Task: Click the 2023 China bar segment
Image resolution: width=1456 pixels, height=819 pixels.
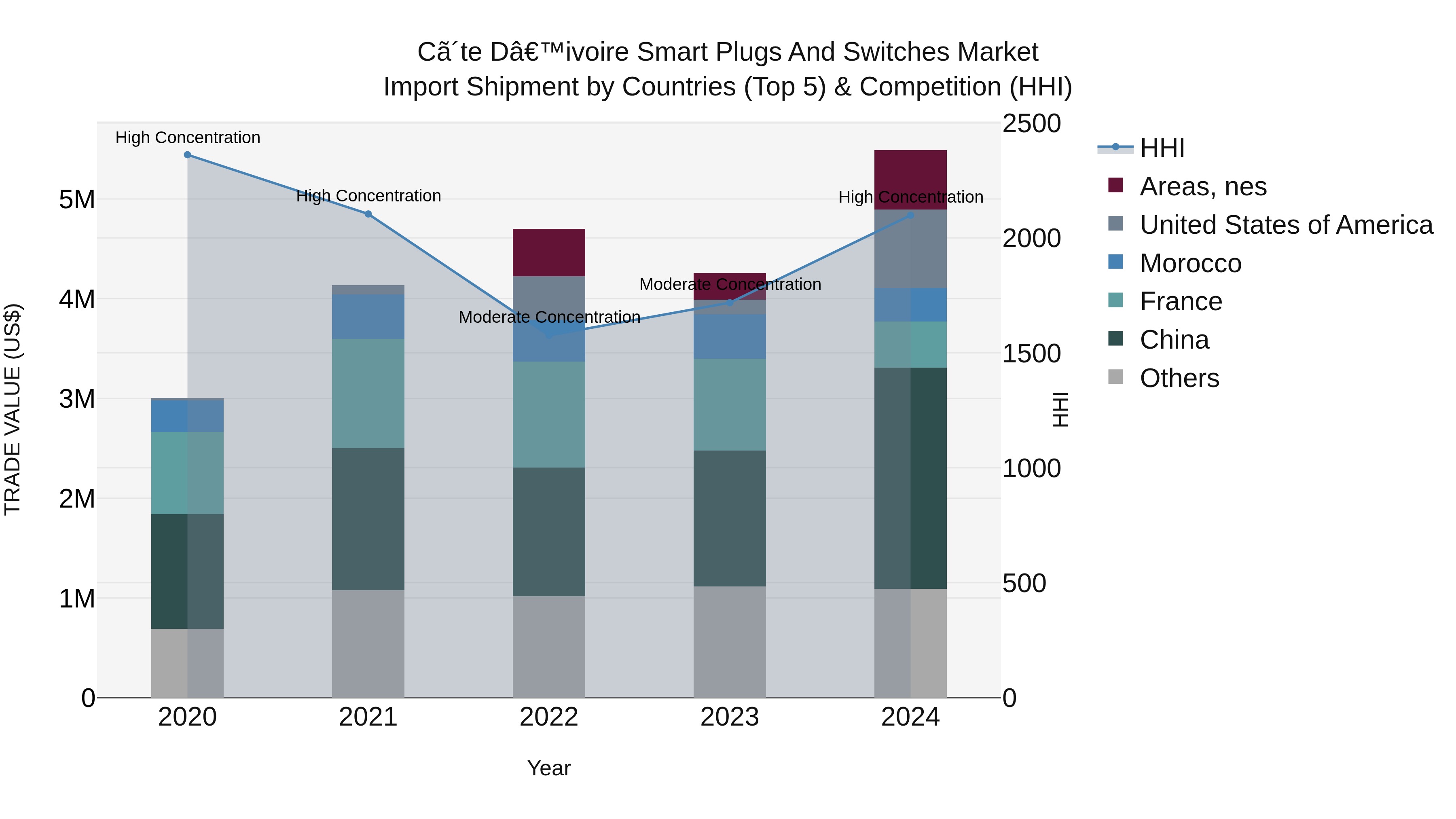Action: (730, 518)
